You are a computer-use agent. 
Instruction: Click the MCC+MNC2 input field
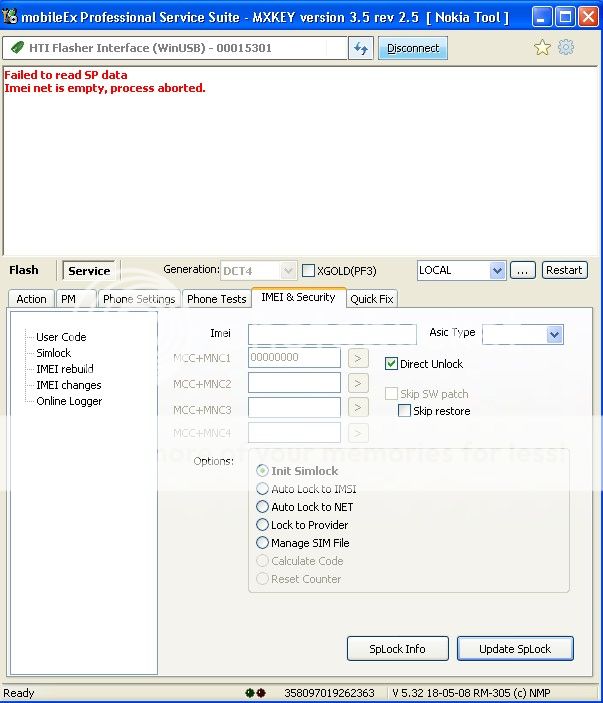pyautogui.click(x=294, y=383)
